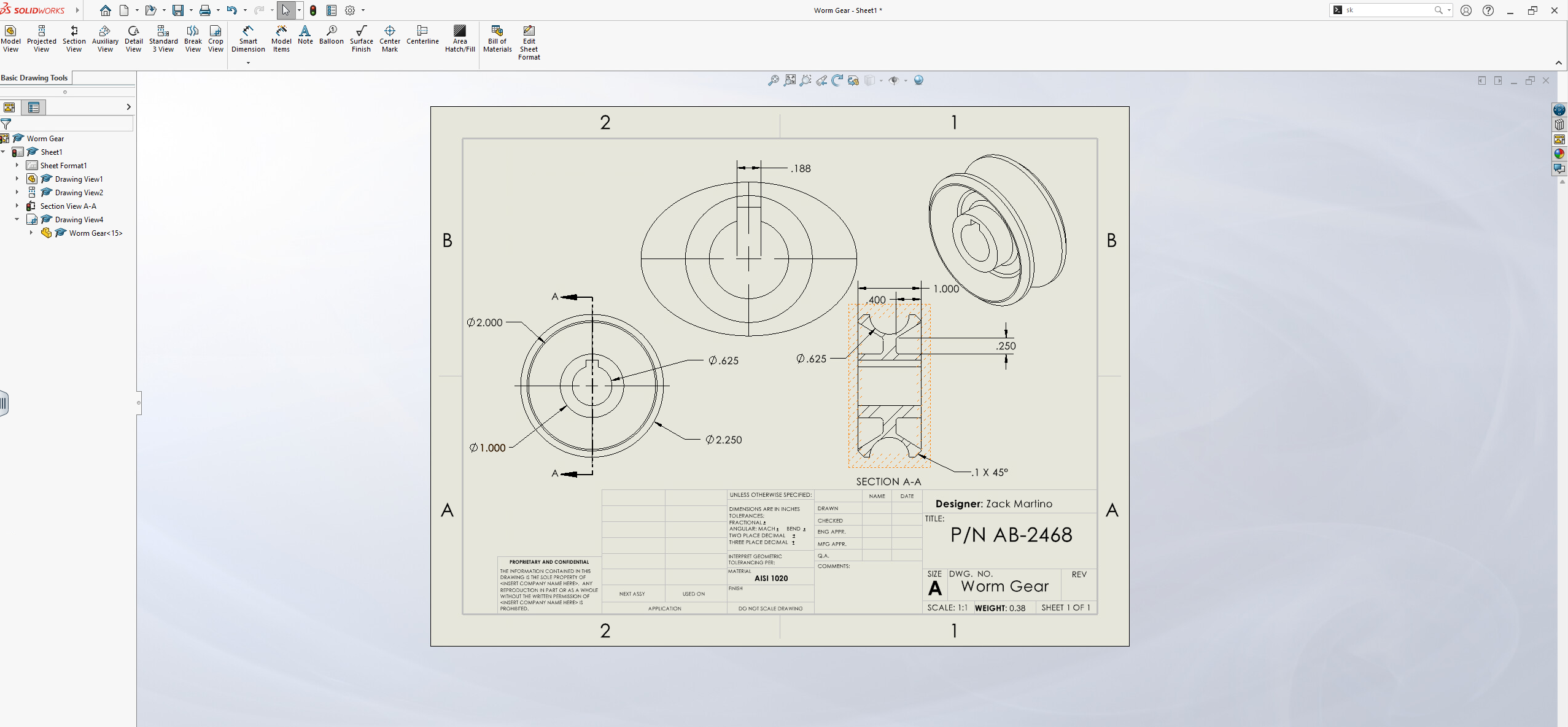
Task: Open the Appearances task pane tab
Action: point(1559,154)
